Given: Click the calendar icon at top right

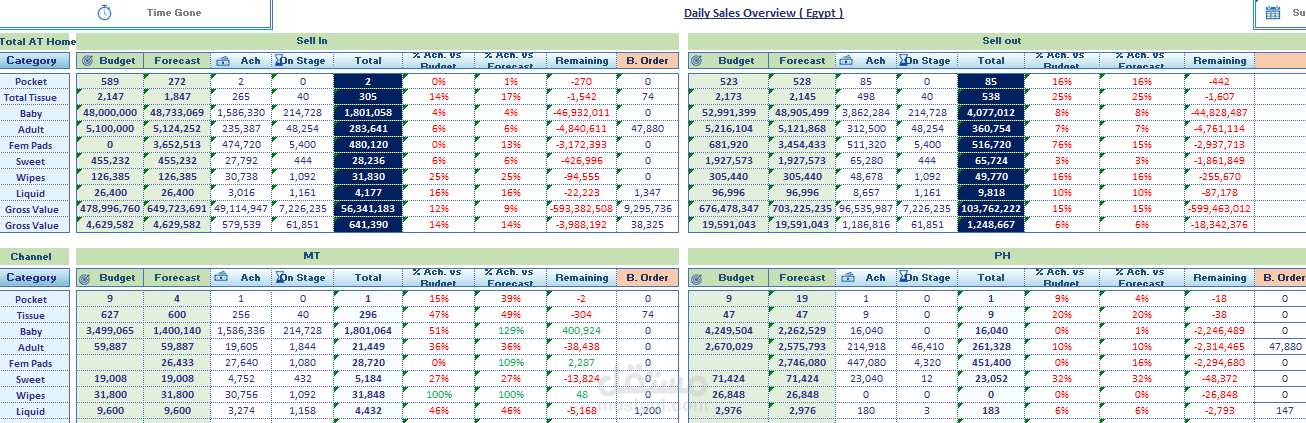Looking at the screenshot, I should click(x=1273, y=12).
